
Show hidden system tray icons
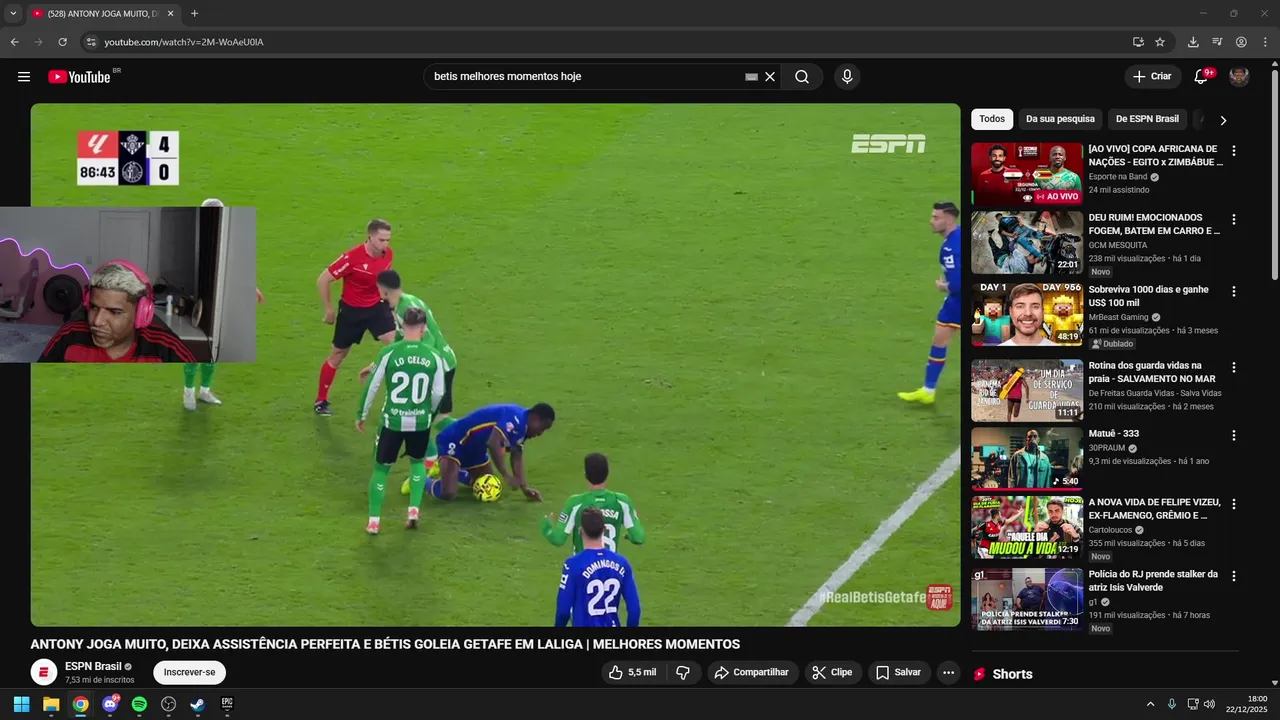coord(1150,704)
